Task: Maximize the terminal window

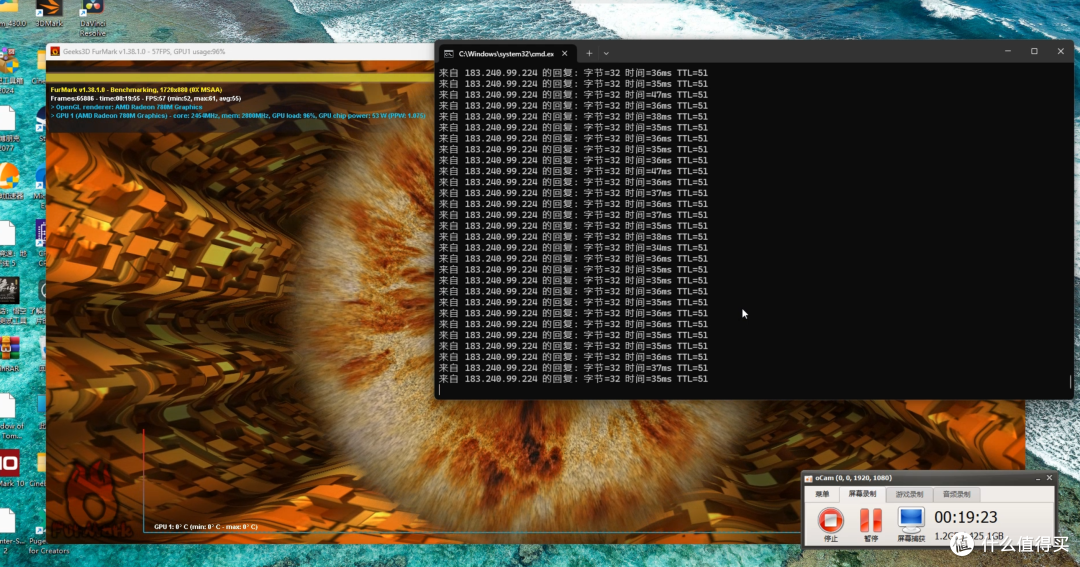Action: click(x=1034, y=52)
